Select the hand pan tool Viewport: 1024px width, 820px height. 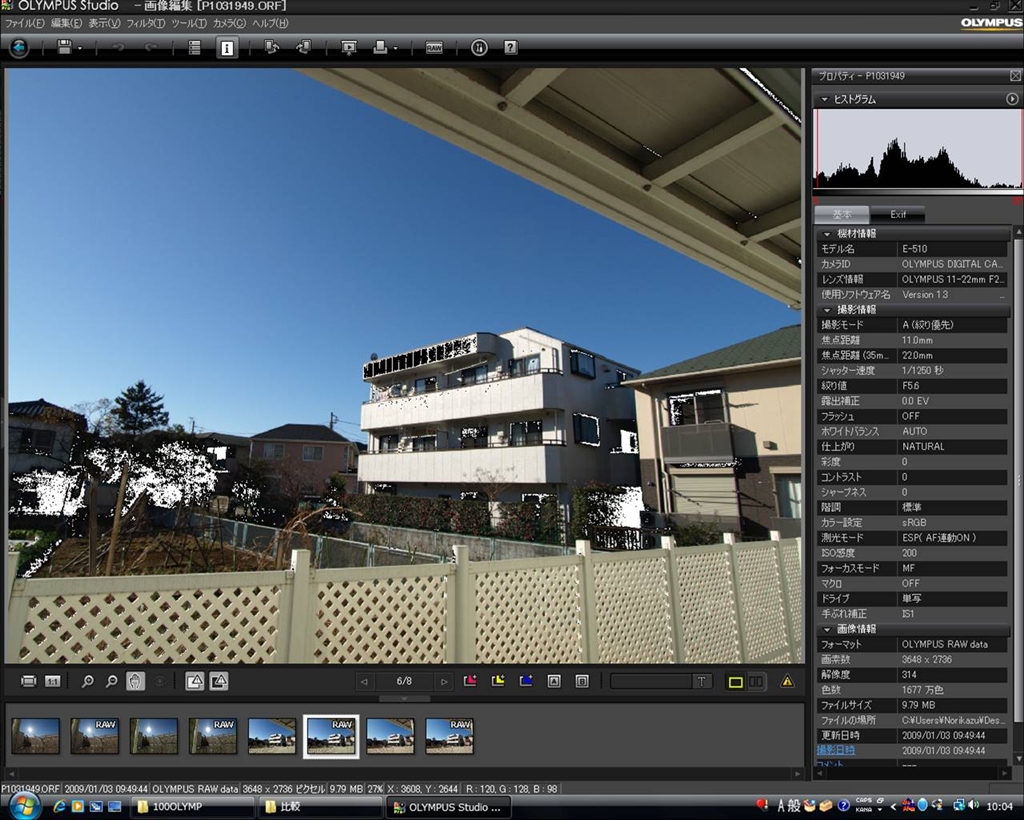click(x=136, y=681)
